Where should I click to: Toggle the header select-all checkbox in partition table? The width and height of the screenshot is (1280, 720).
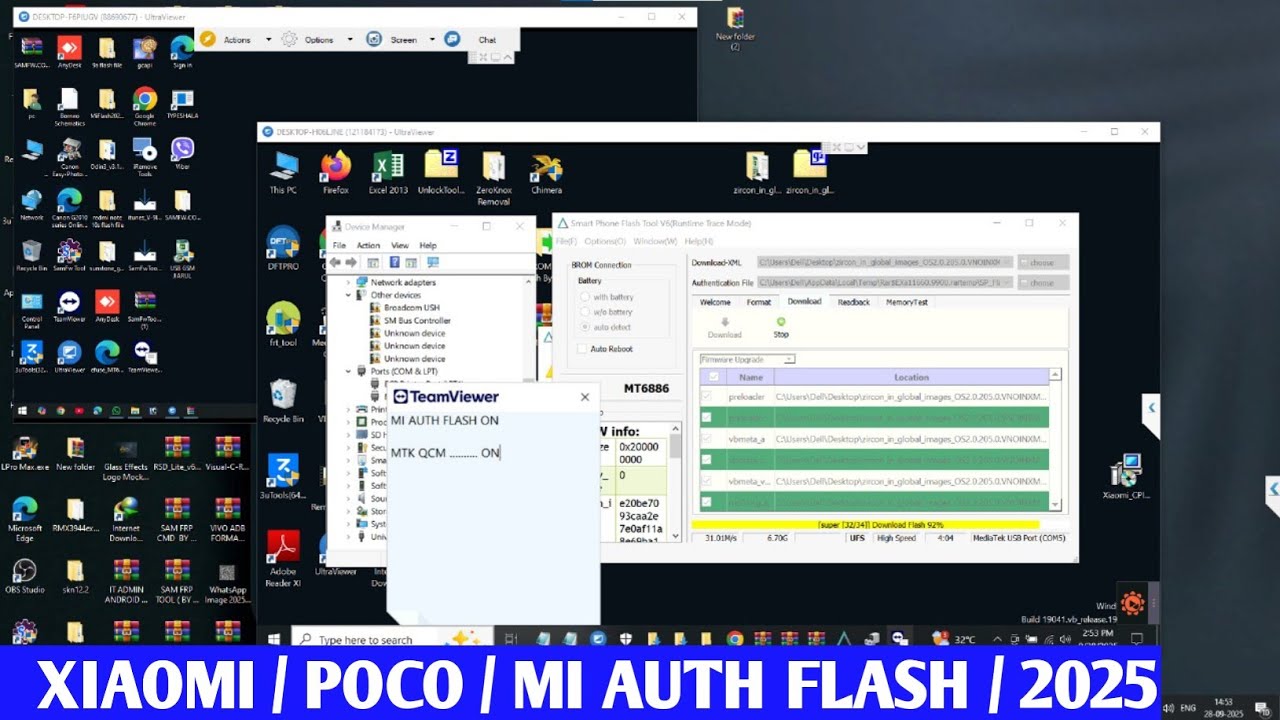713,377
